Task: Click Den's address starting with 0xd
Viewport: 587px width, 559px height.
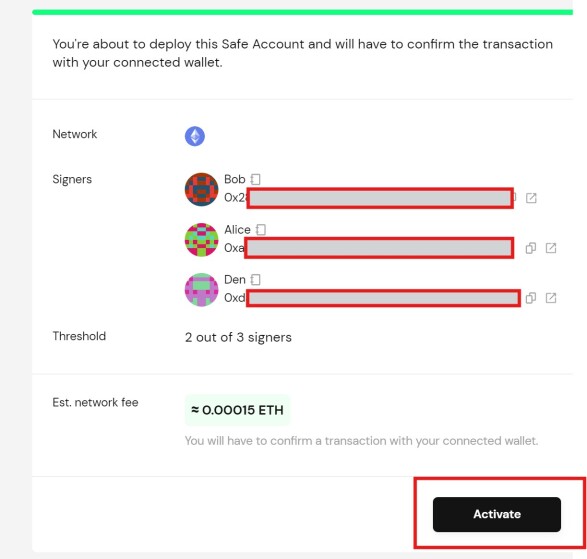Action: [372, 298]
